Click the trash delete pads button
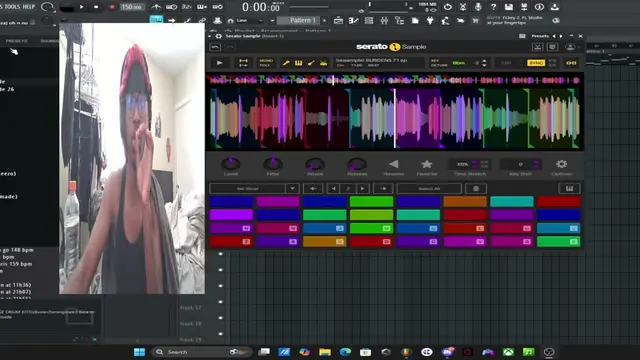The image size is (640, 360). pyautogui.click(x=476, y=189)
